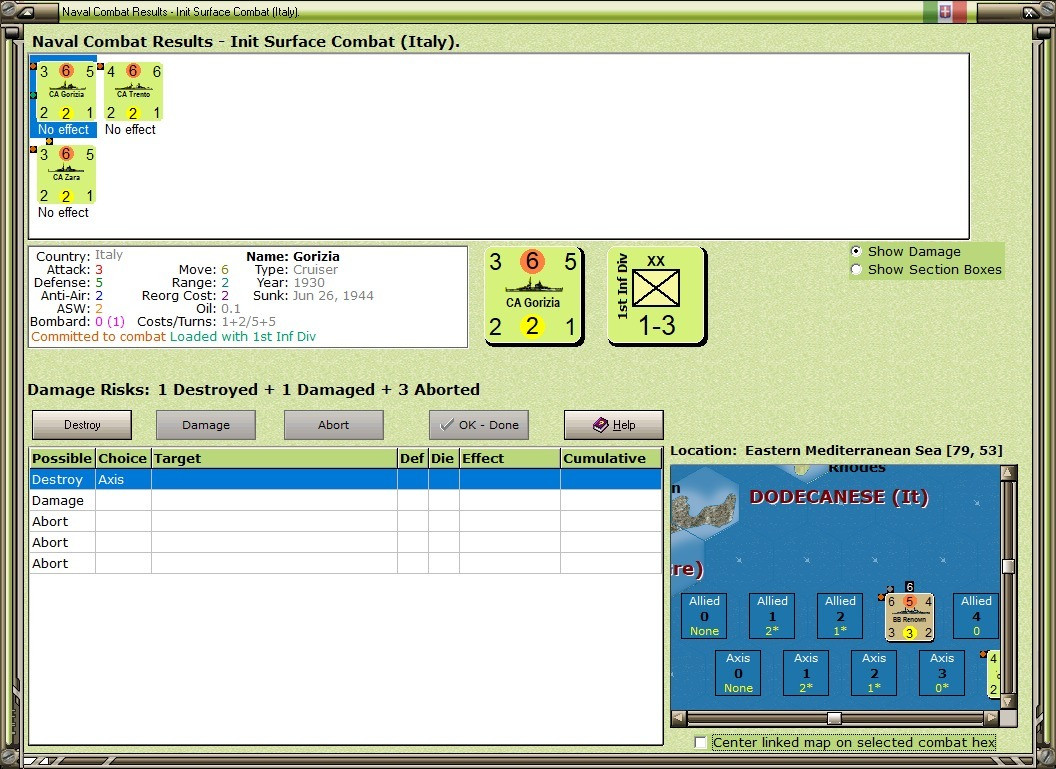Click the Axis 2 section box
The image size is (1056, 769).
[x=873, y=673]
